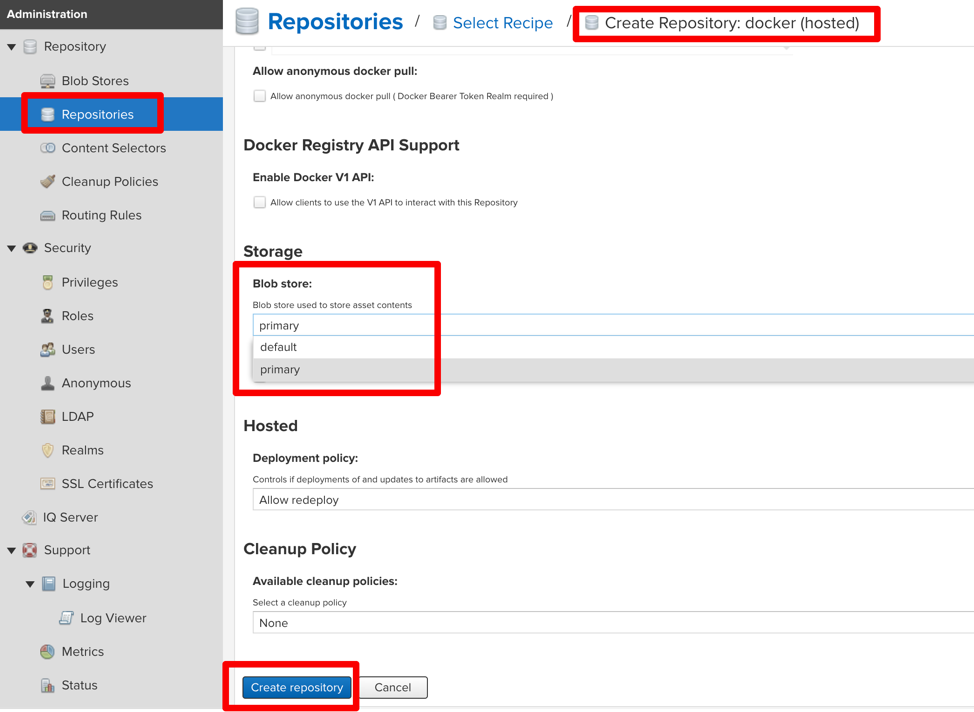Open Log Viewer in the sidebar
This screenshot has width=974, height=712.
[x=113, y=618]
